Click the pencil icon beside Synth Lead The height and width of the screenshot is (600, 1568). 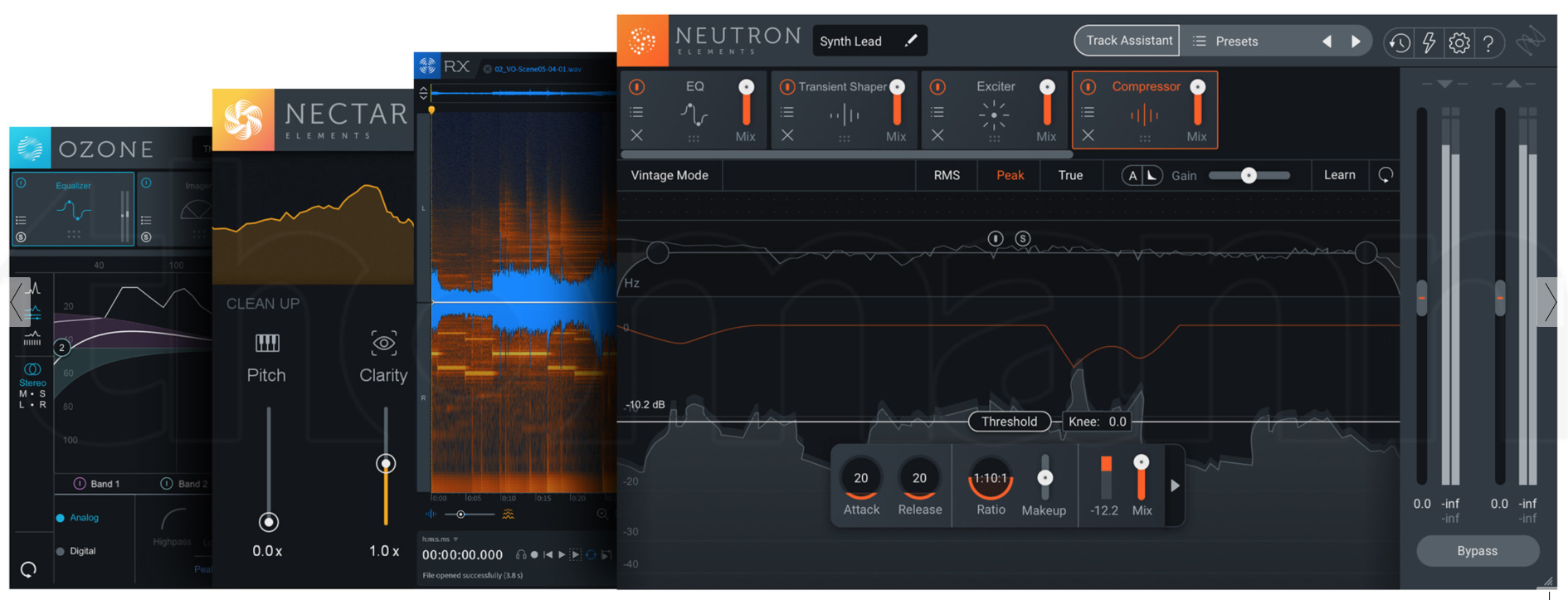pos(911,41)
